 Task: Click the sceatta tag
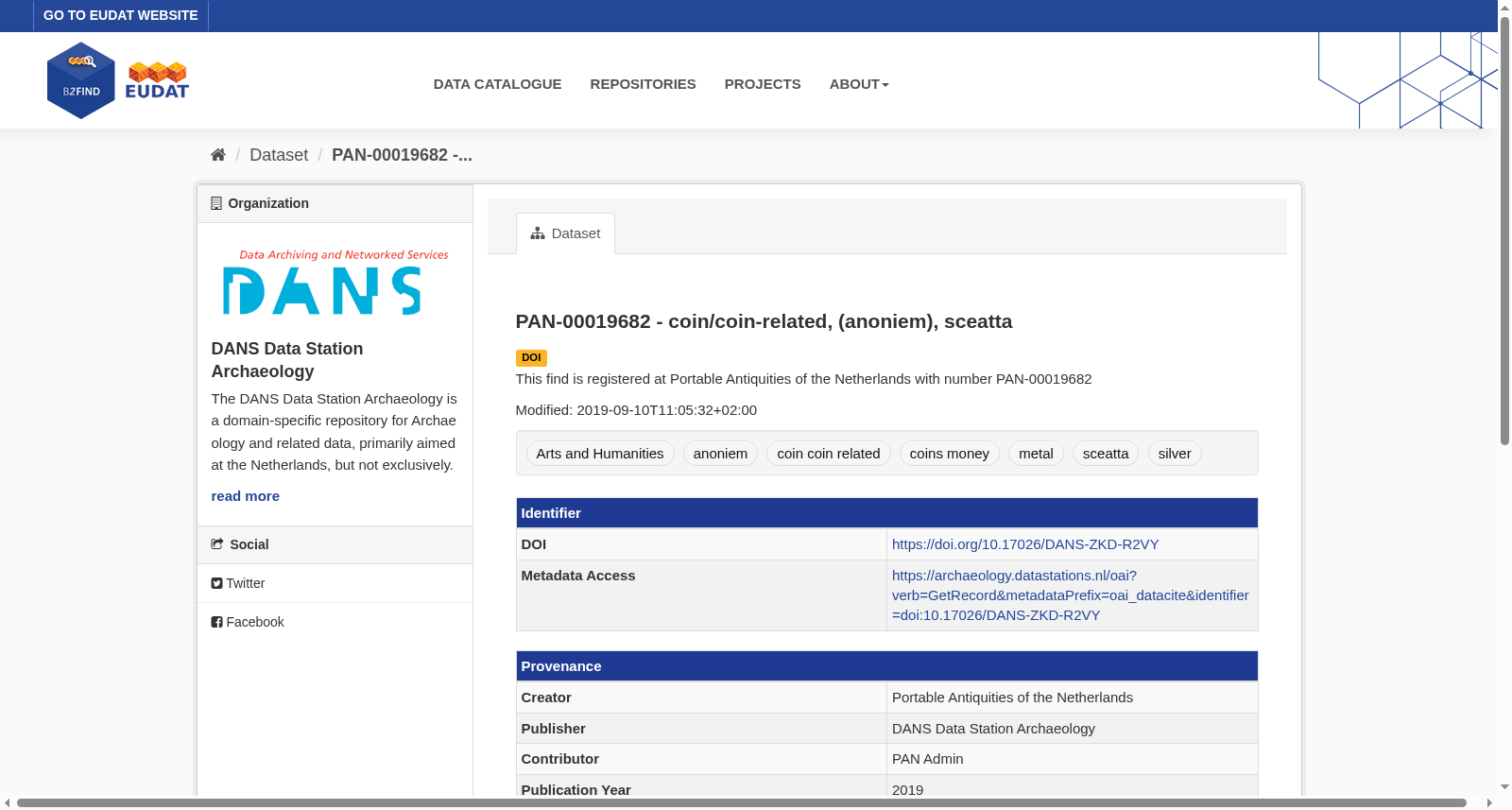click(x=1106, y=454)
